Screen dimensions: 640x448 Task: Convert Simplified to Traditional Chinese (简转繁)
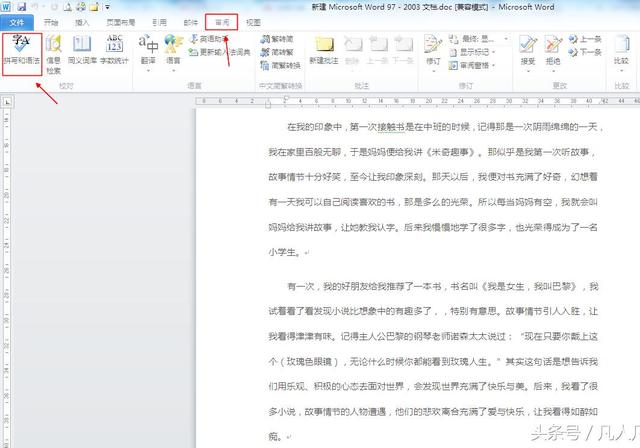[x=277, y=52]
